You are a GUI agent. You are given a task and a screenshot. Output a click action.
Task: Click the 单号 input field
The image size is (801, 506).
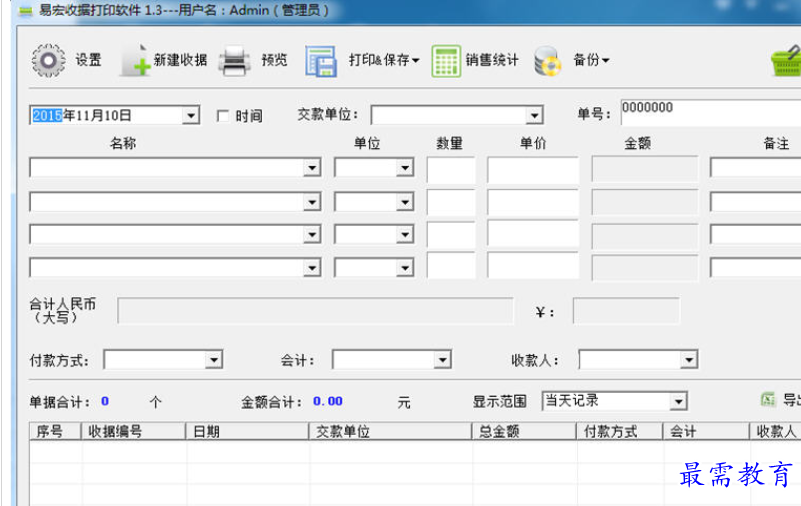711,113
